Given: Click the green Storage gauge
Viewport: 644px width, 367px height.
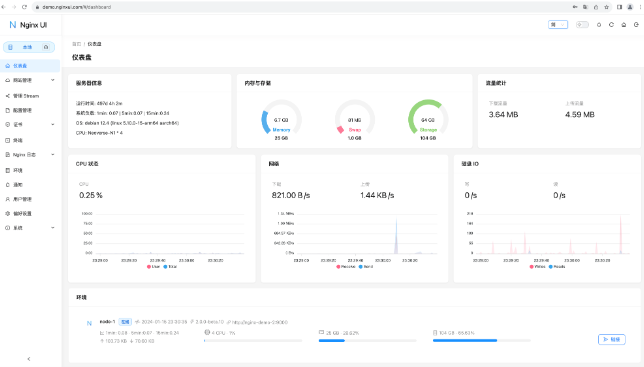Looking at the screenshot, I should 428,120.
